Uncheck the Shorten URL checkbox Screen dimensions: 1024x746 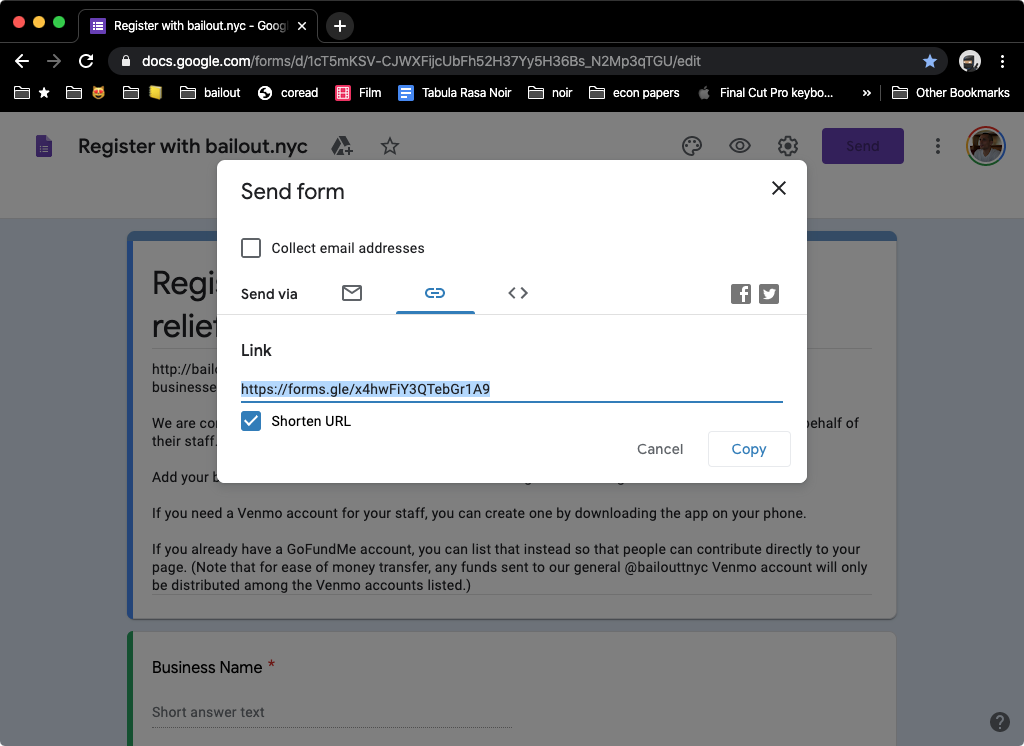tap(251, 421)
